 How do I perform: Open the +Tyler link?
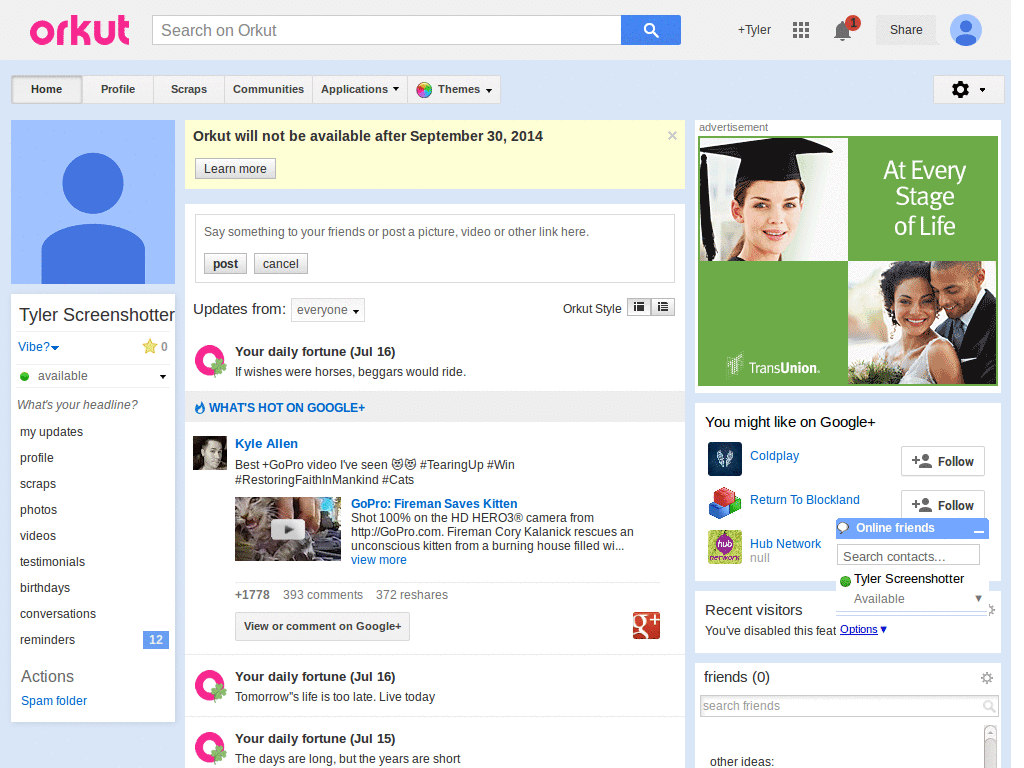tap(754, 30)
